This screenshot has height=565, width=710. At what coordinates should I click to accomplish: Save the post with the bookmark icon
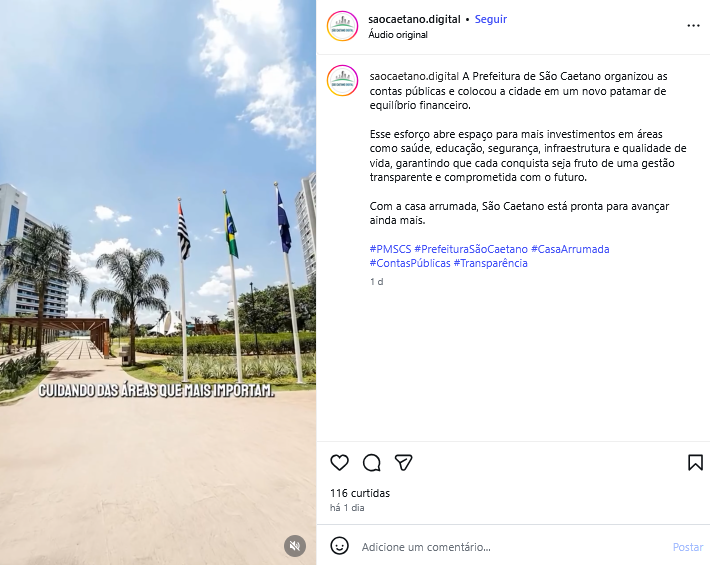(695, 463)
